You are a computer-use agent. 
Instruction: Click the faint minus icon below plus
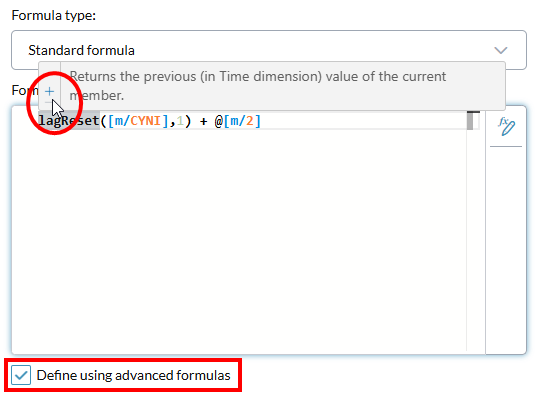[48, 103]
